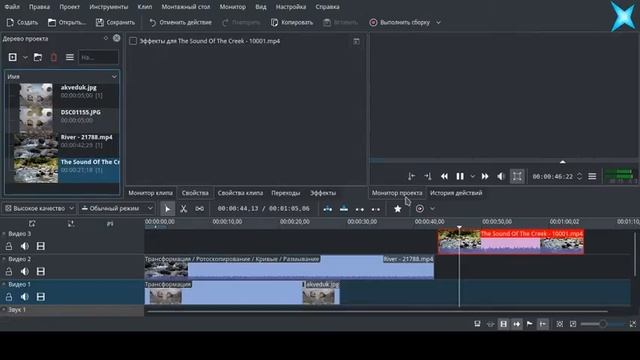Rewind playback in the project monitor

[x=444, y=176]
